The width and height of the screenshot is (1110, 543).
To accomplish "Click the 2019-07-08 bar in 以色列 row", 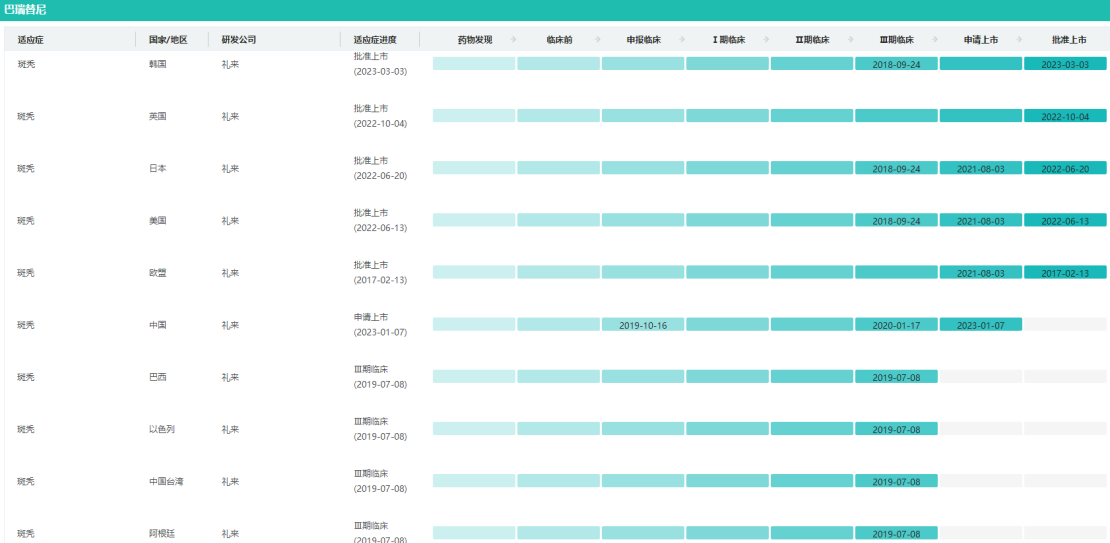I will (x=896, y=429).
